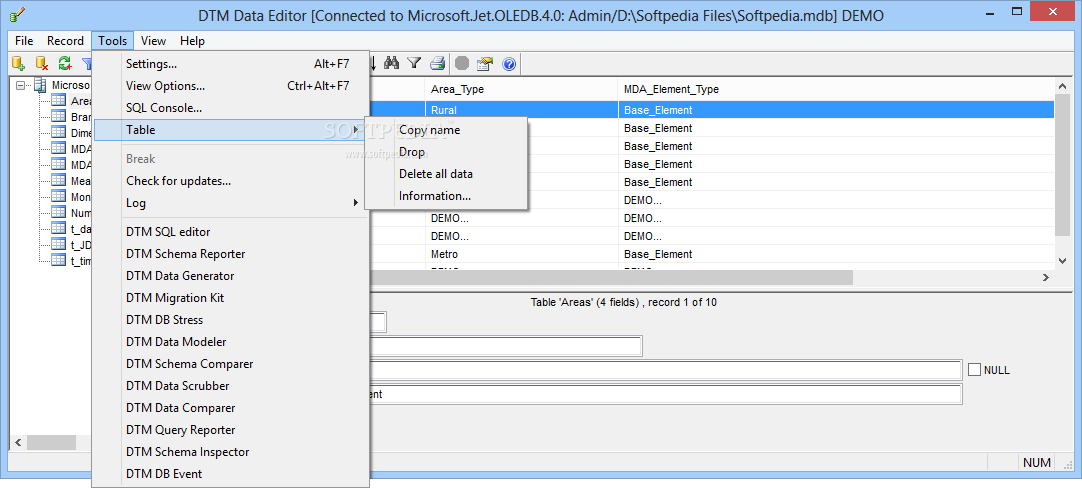This screenshot has height=488, width=1082.
Task: Select Check for updates... menu entry
Action: pos(230,181)
